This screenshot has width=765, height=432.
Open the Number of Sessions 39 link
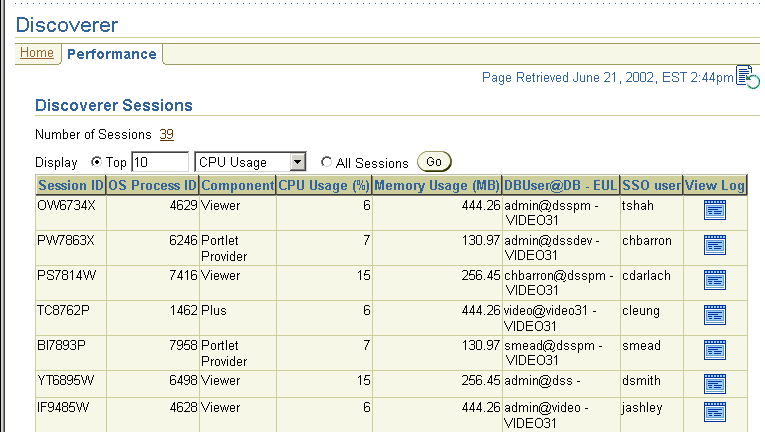166,134
